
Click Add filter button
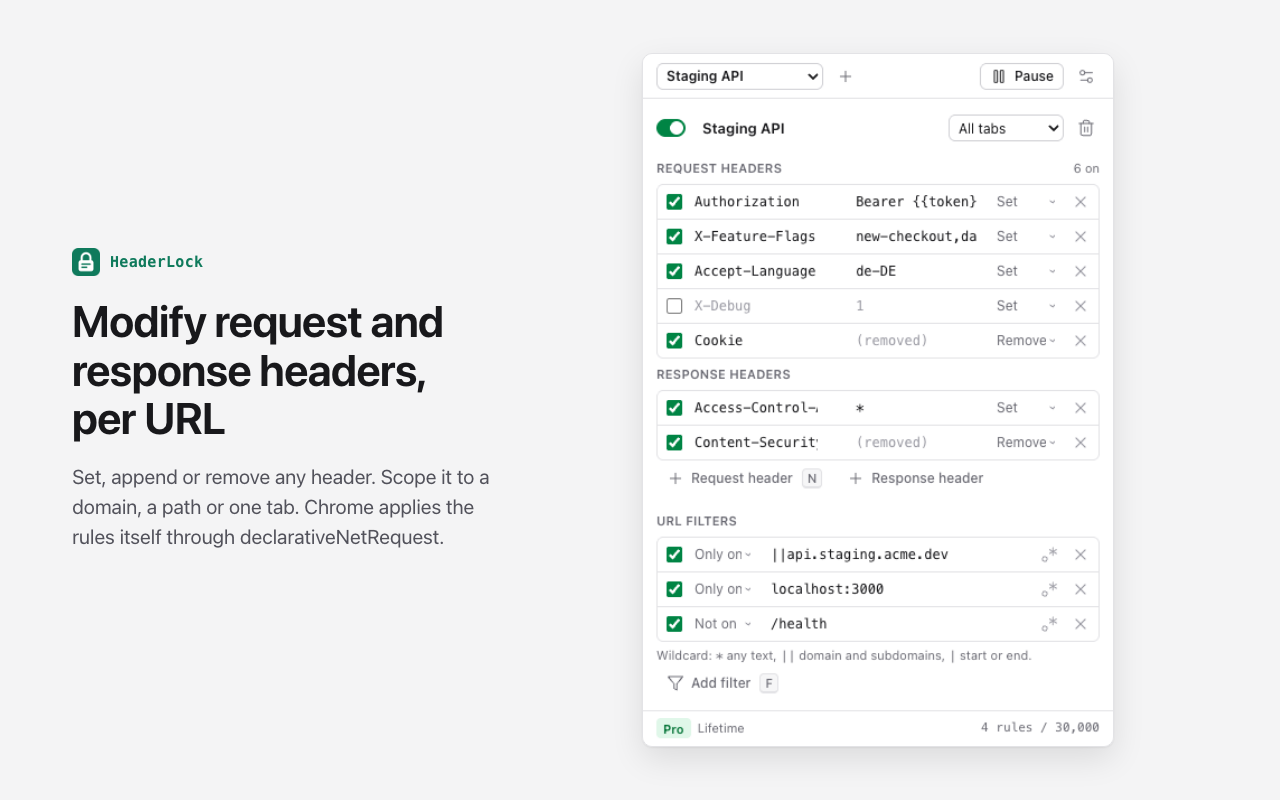coord(722,683)
